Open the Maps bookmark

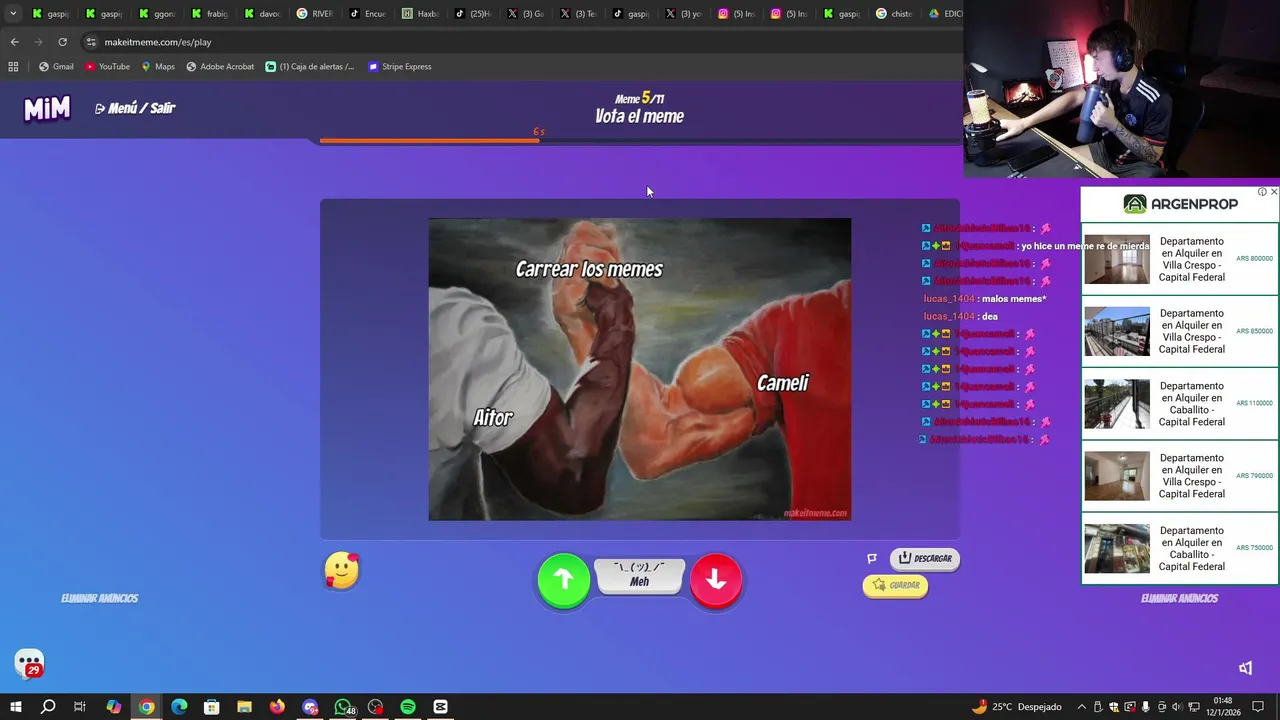[x=158, y=66]
